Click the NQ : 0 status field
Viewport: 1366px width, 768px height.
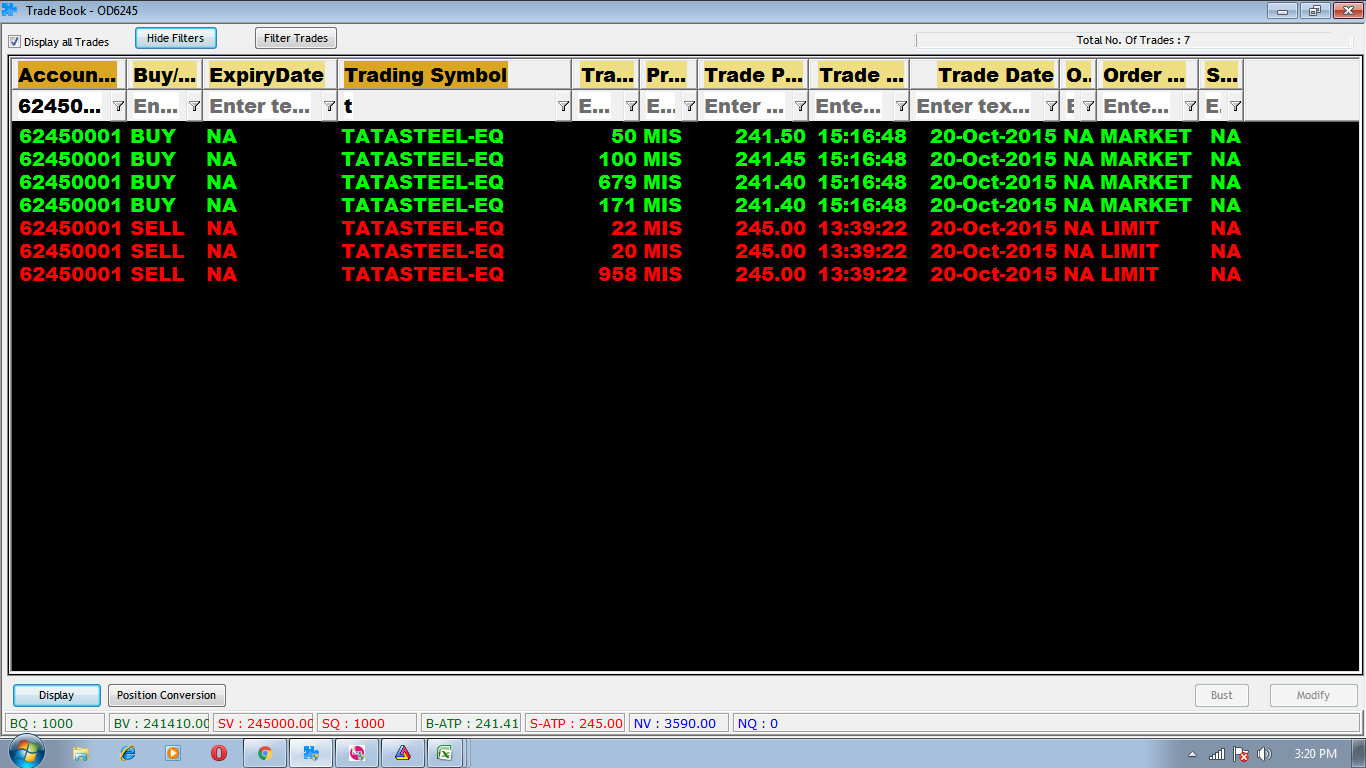coord(1045,723)
